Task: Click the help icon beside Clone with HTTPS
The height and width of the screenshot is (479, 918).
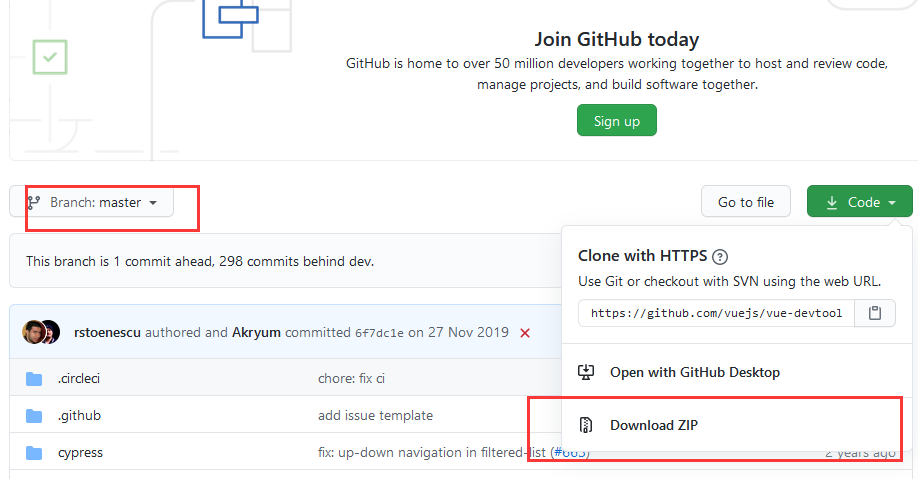Action: coord(720,256)
